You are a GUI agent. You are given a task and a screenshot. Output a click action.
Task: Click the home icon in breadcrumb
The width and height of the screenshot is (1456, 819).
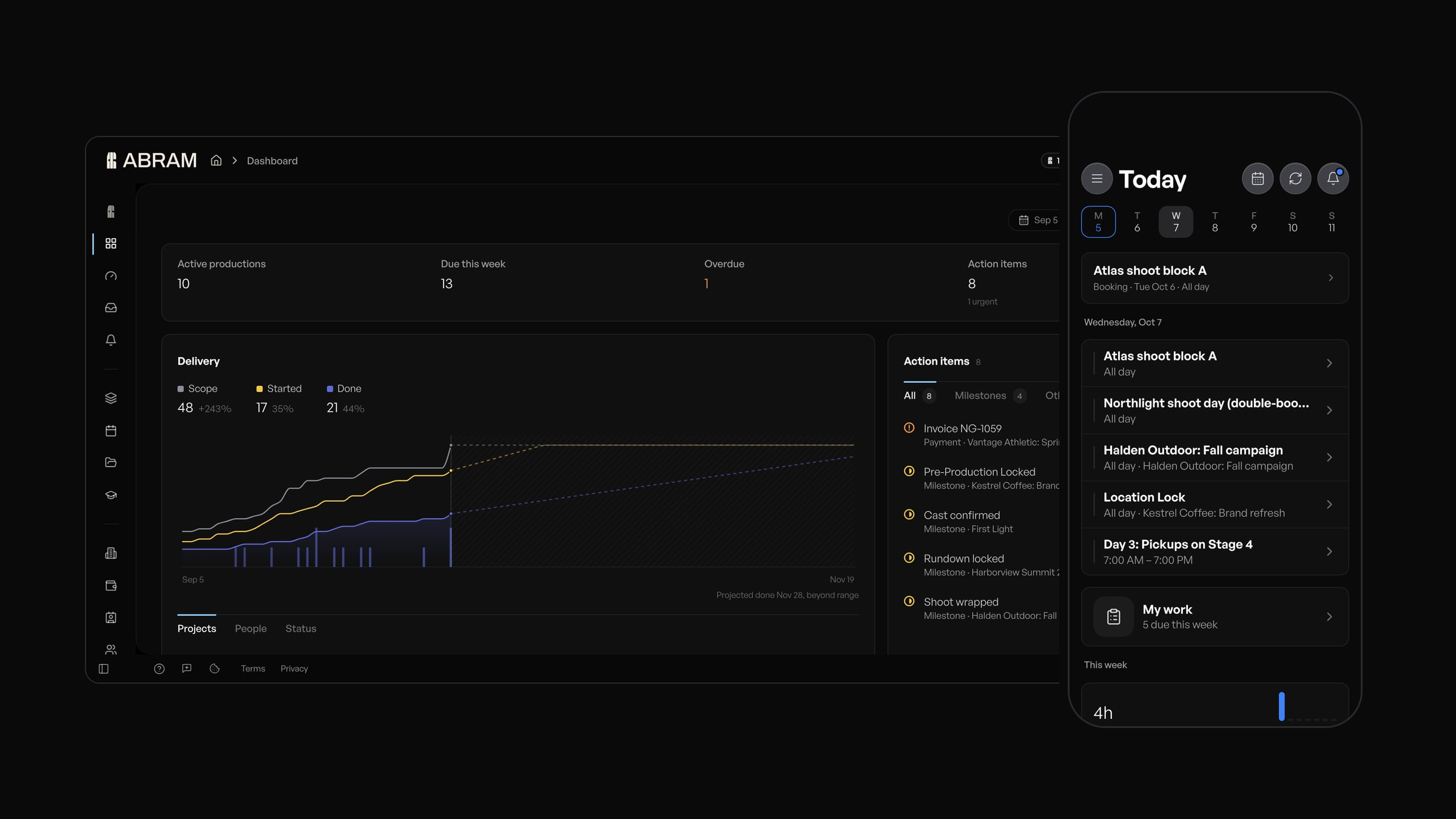(x=216, y=160)
